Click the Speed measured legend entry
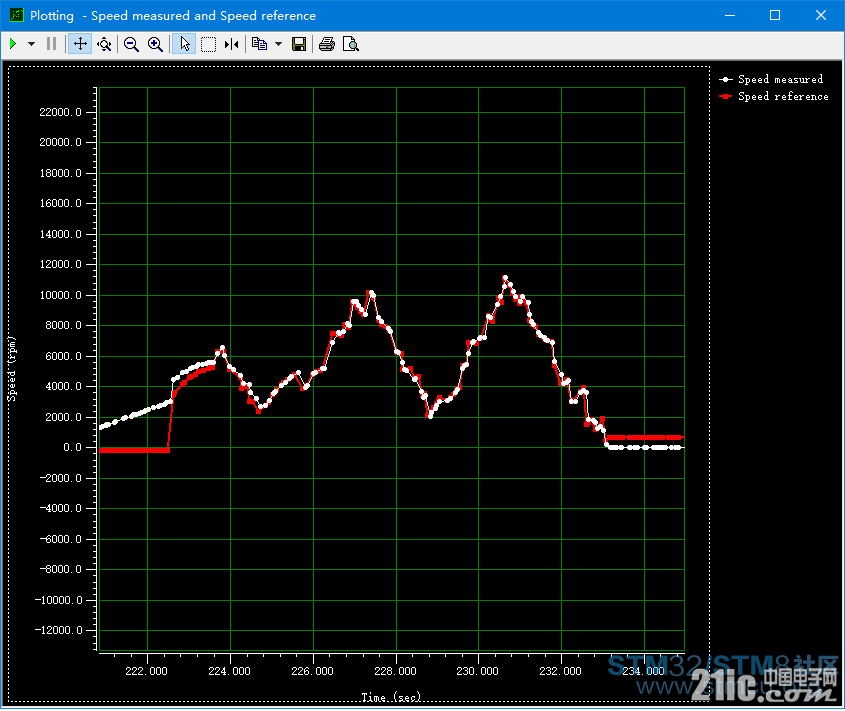Screen dimensions: 845x711 coord(771,79)
